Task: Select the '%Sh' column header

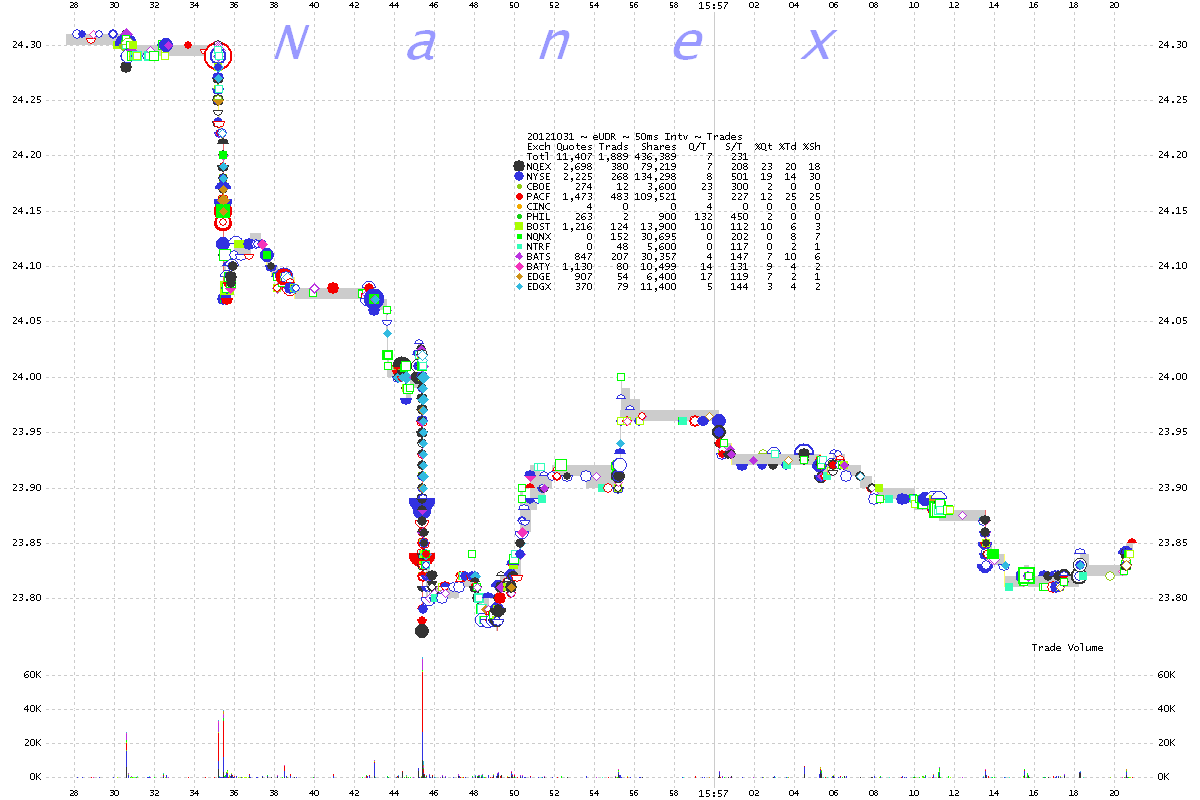Action: [812, 146]
